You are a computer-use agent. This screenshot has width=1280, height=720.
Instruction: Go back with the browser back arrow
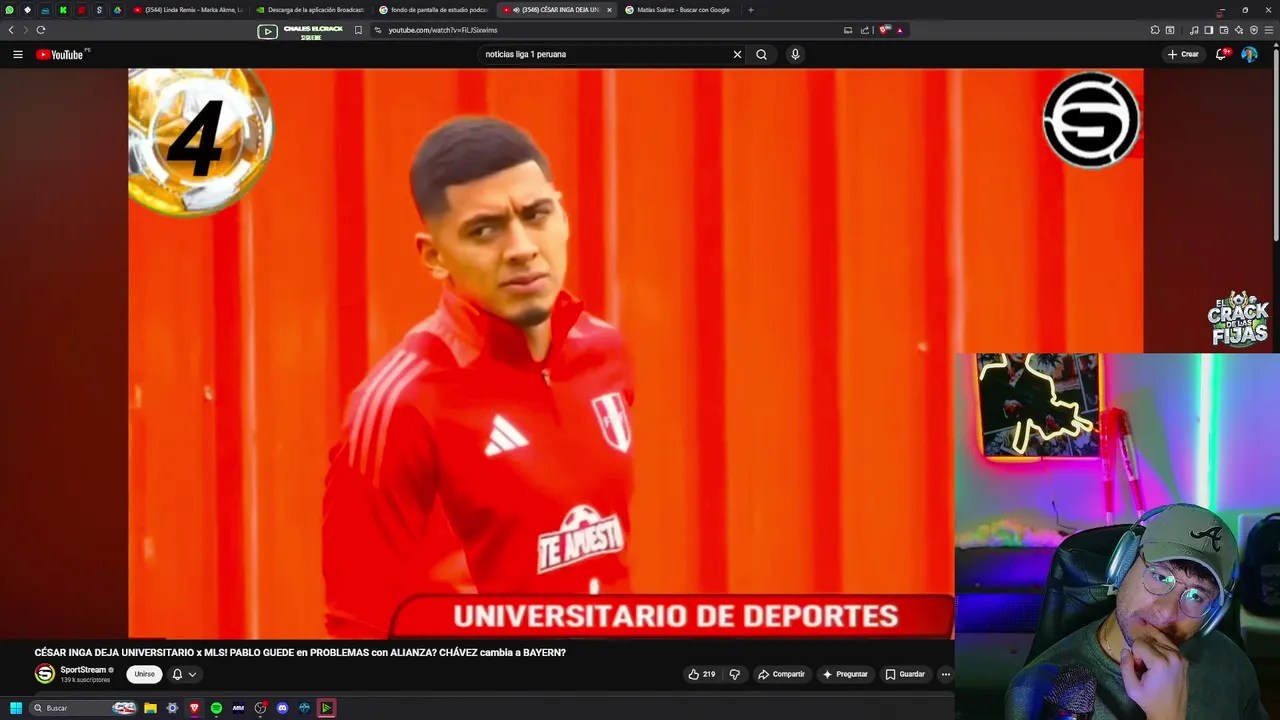[x=11, y=30]
